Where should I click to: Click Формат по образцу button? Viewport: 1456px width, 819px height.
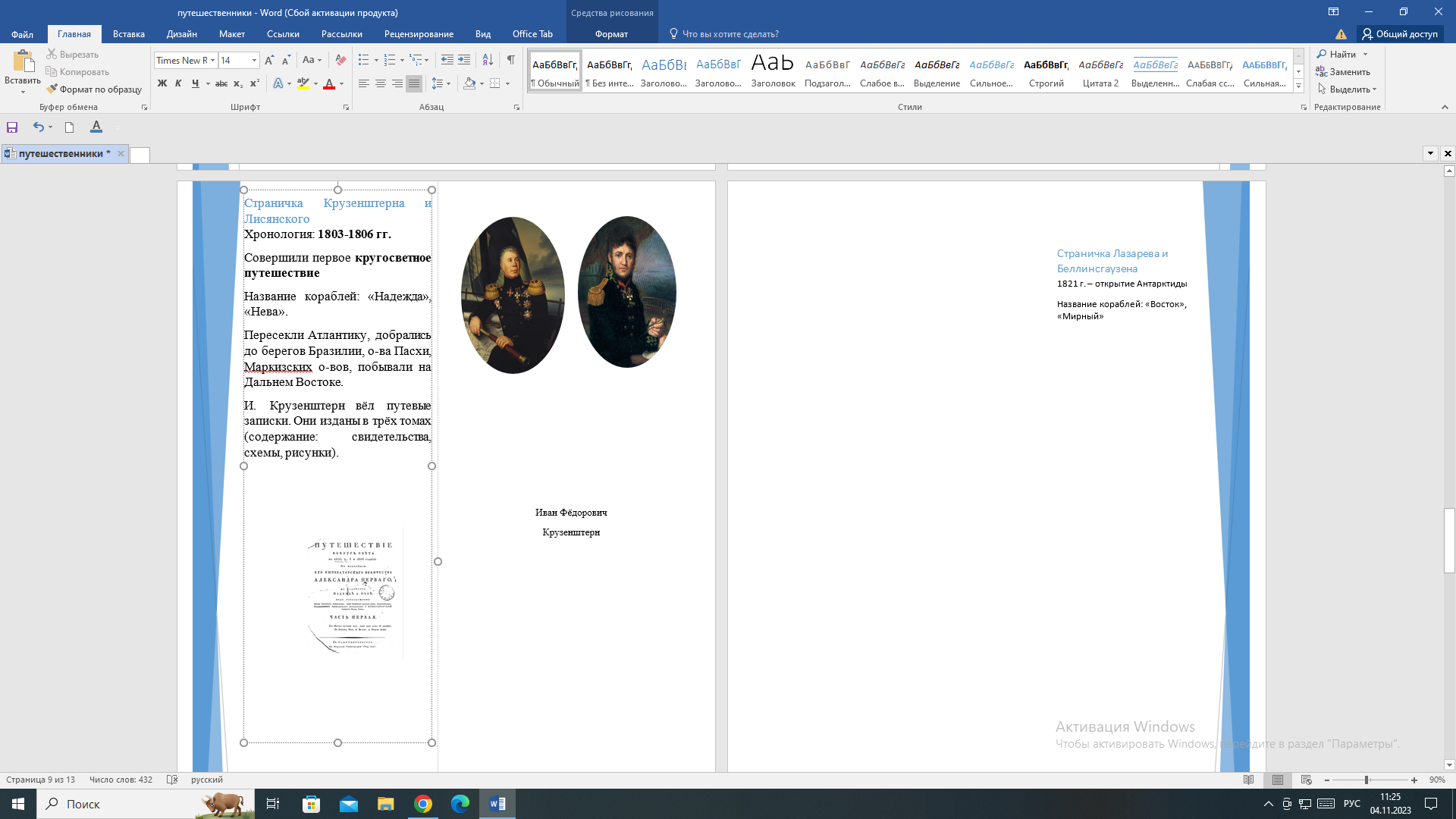point(94,89)
